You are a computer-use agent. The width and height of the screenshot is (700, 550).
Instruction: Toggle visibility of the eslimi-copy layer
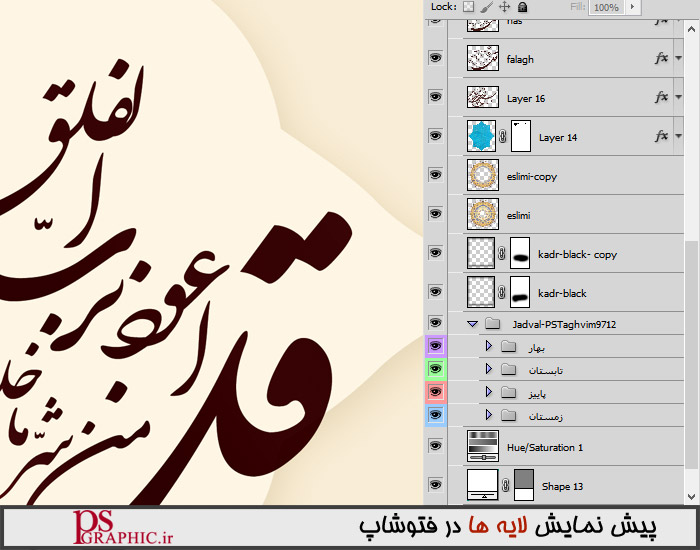click(435, 176)
